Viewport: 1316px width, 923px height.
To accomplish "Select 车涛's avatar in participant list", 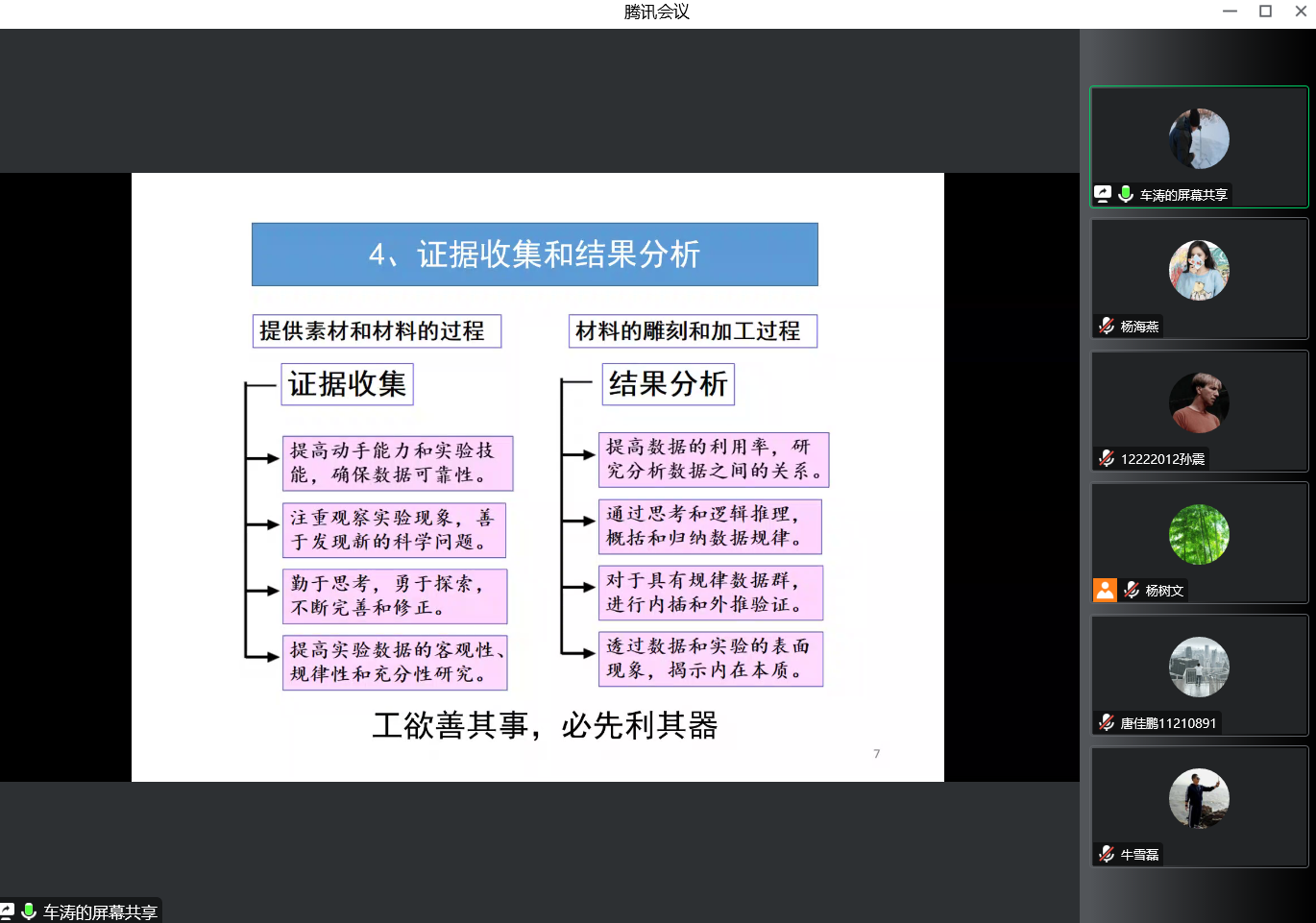I will tap(1198, 139).
